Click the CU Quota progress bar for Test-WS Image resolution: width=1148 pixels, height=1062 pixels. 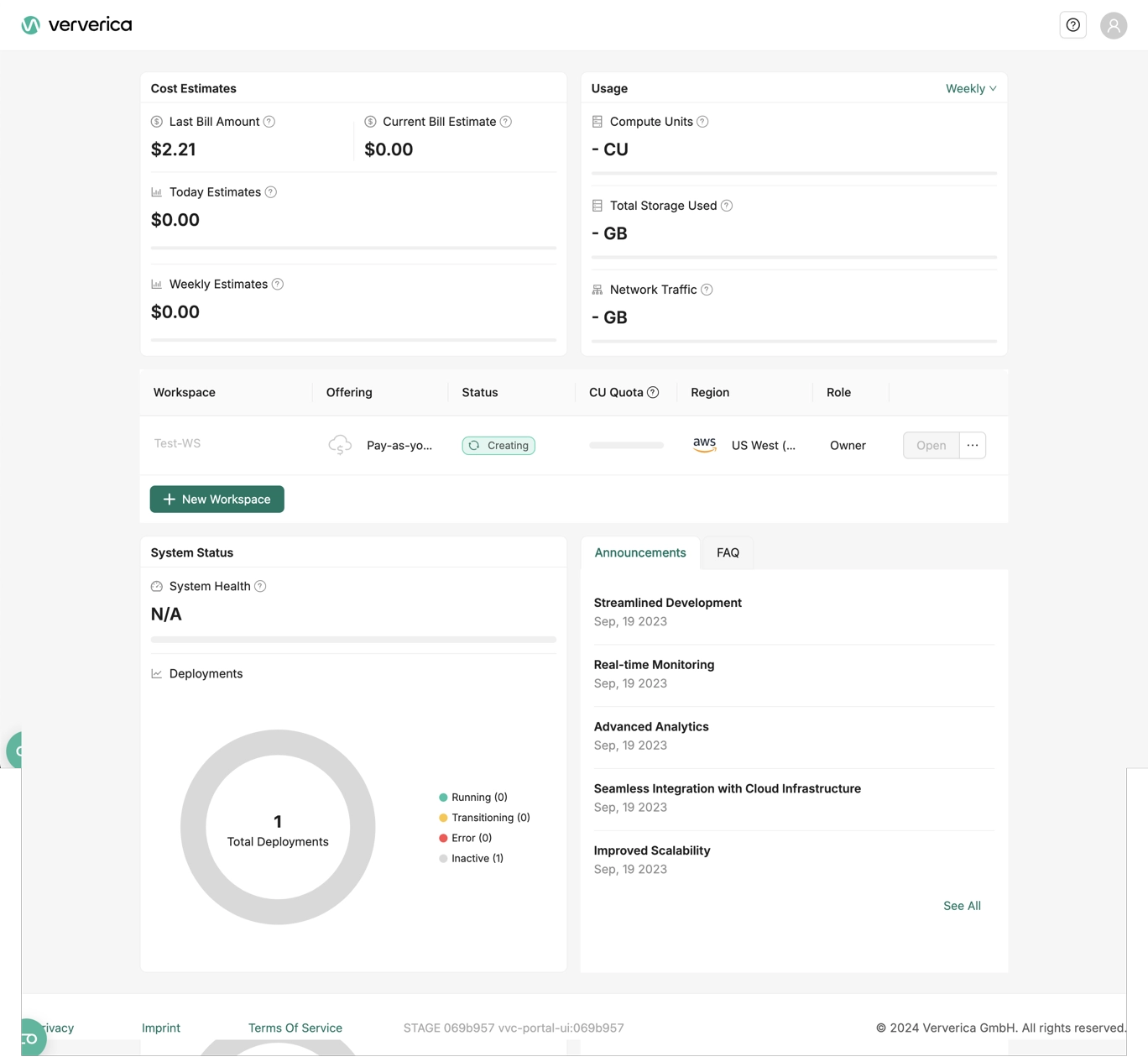coord(626,445)
